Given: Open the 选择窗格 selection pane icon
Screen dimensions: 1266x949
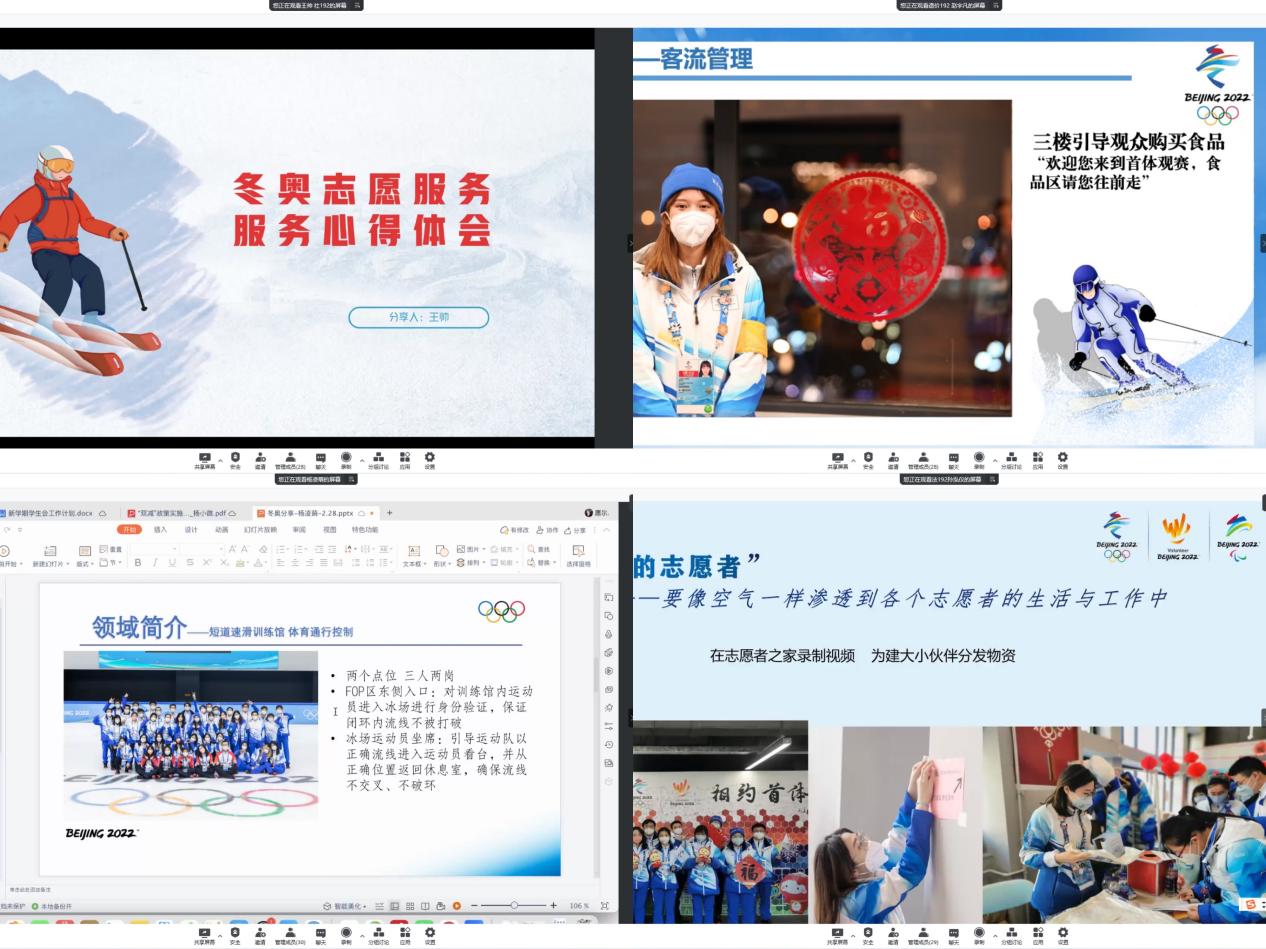Looking at the screenshot, I should (x=578, y=555).
